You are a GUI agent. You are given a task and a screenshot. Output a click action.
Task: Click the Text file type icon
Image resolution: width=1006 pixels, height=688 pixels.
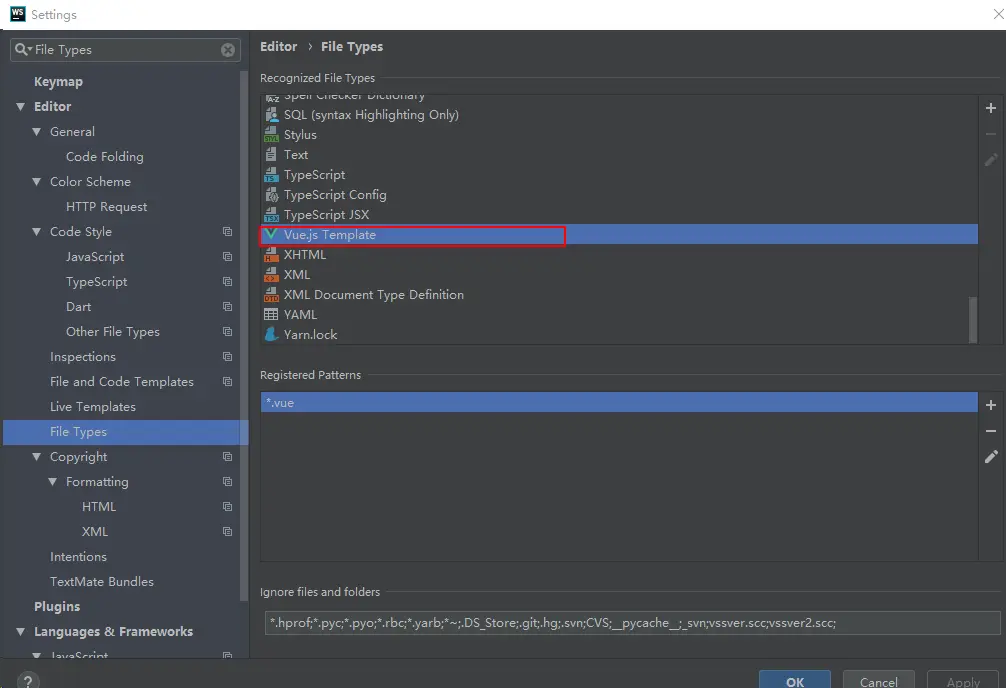(x=271, y=155)
